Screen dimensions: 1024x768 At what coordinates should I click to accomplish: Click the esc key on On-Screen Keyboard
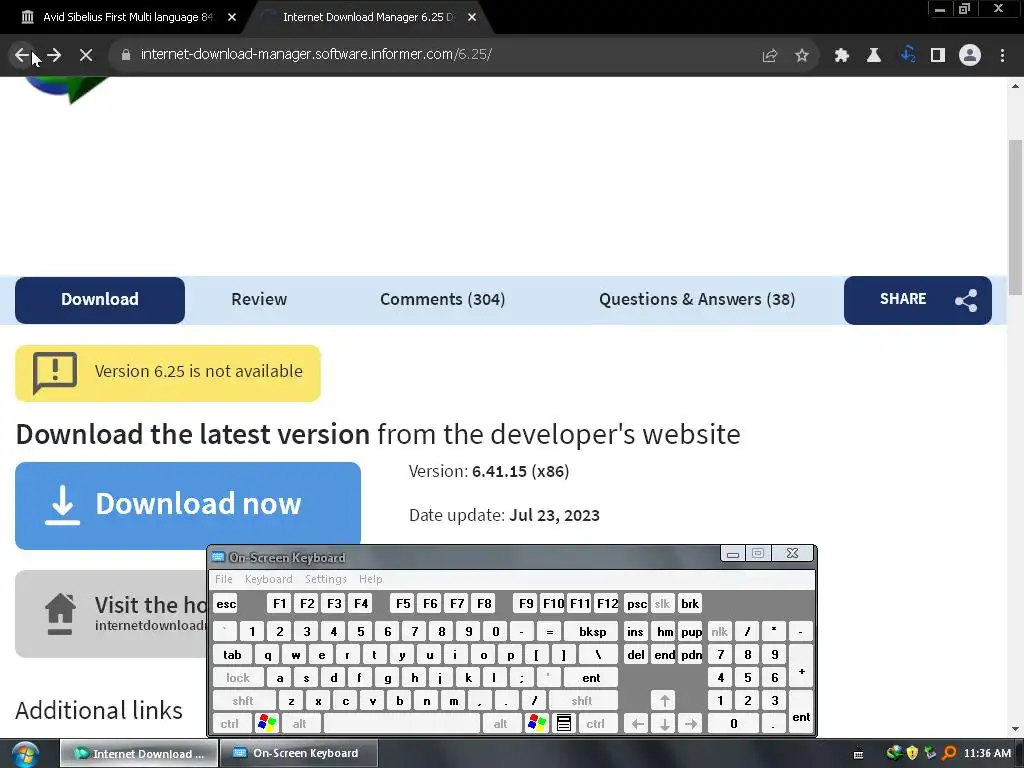[226, 604]
